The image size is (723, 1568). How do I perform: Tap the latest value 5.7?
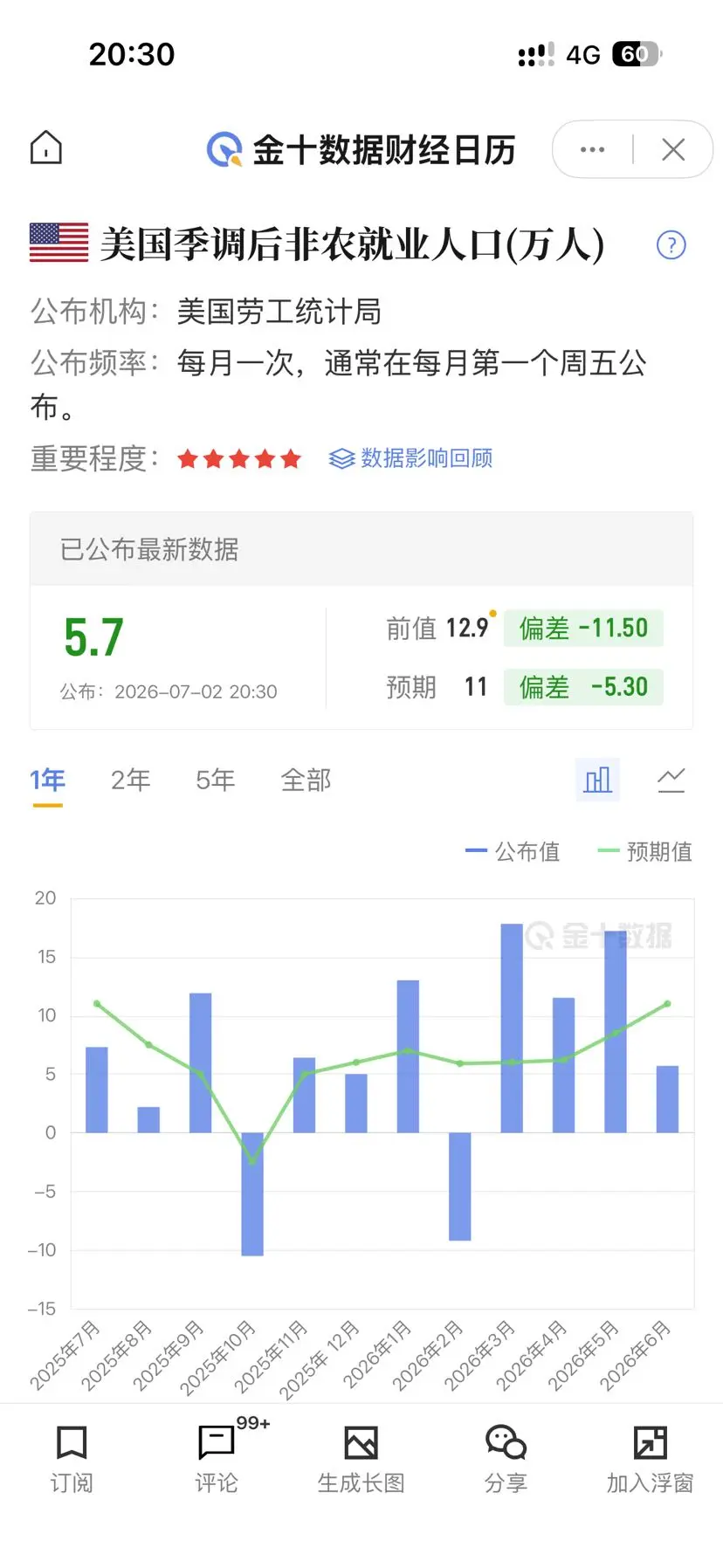pyautogui.click(x=94, y=638)
